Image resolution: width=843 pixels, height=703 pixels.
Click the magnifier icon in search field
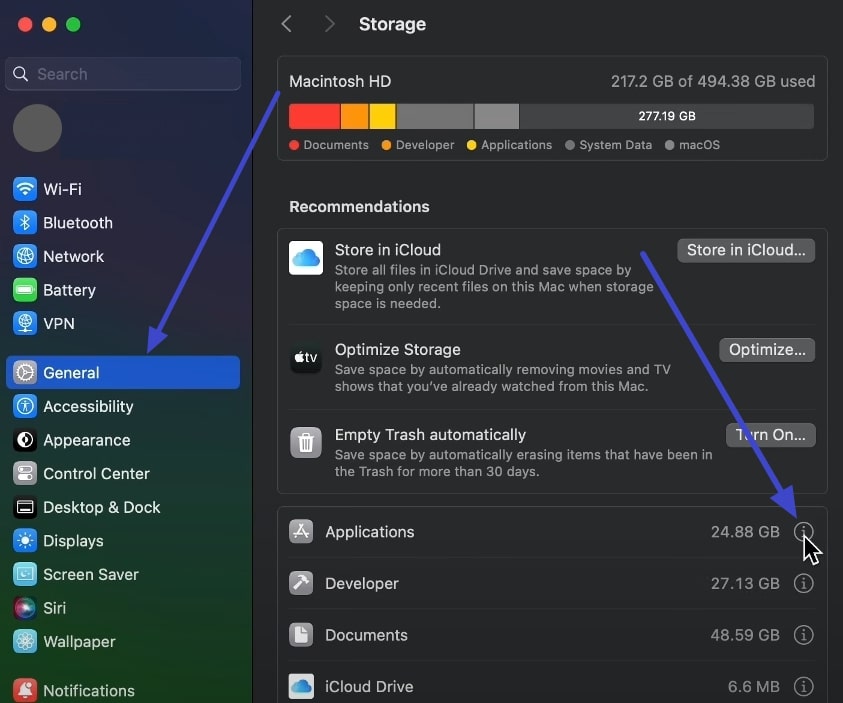(x=20, y=74)
